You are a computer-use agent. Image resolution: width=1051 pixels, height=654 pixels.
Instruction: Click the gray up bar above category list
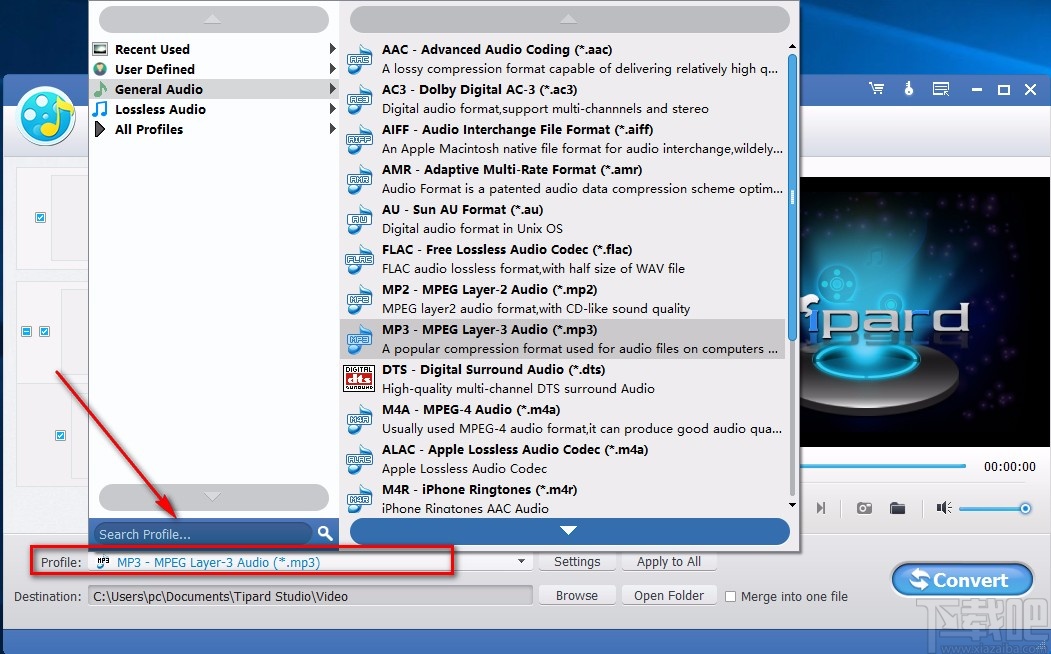[x=213, y=19]
